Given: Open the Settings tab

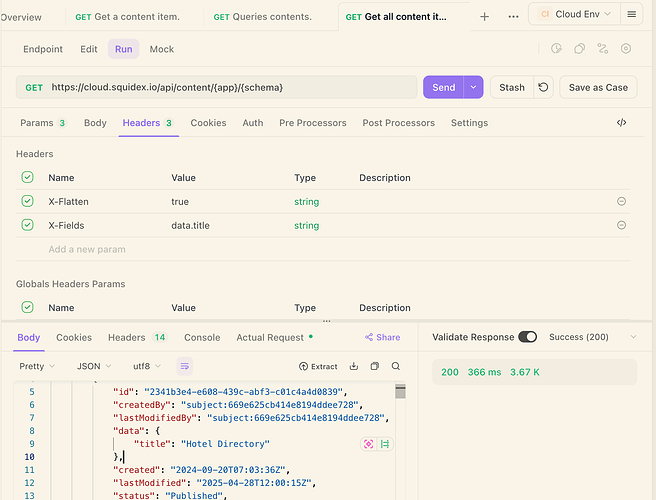Looking at the screenshot, I should (469, 123).
